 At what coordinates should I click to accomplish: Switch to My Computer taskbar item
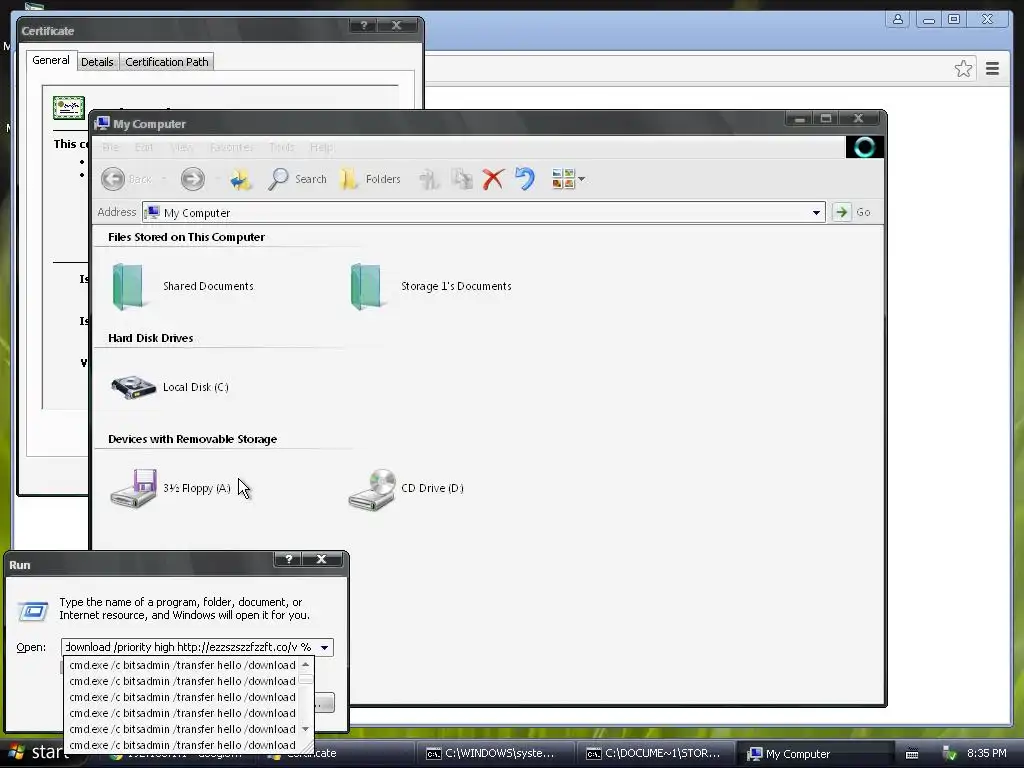[815, 753]
